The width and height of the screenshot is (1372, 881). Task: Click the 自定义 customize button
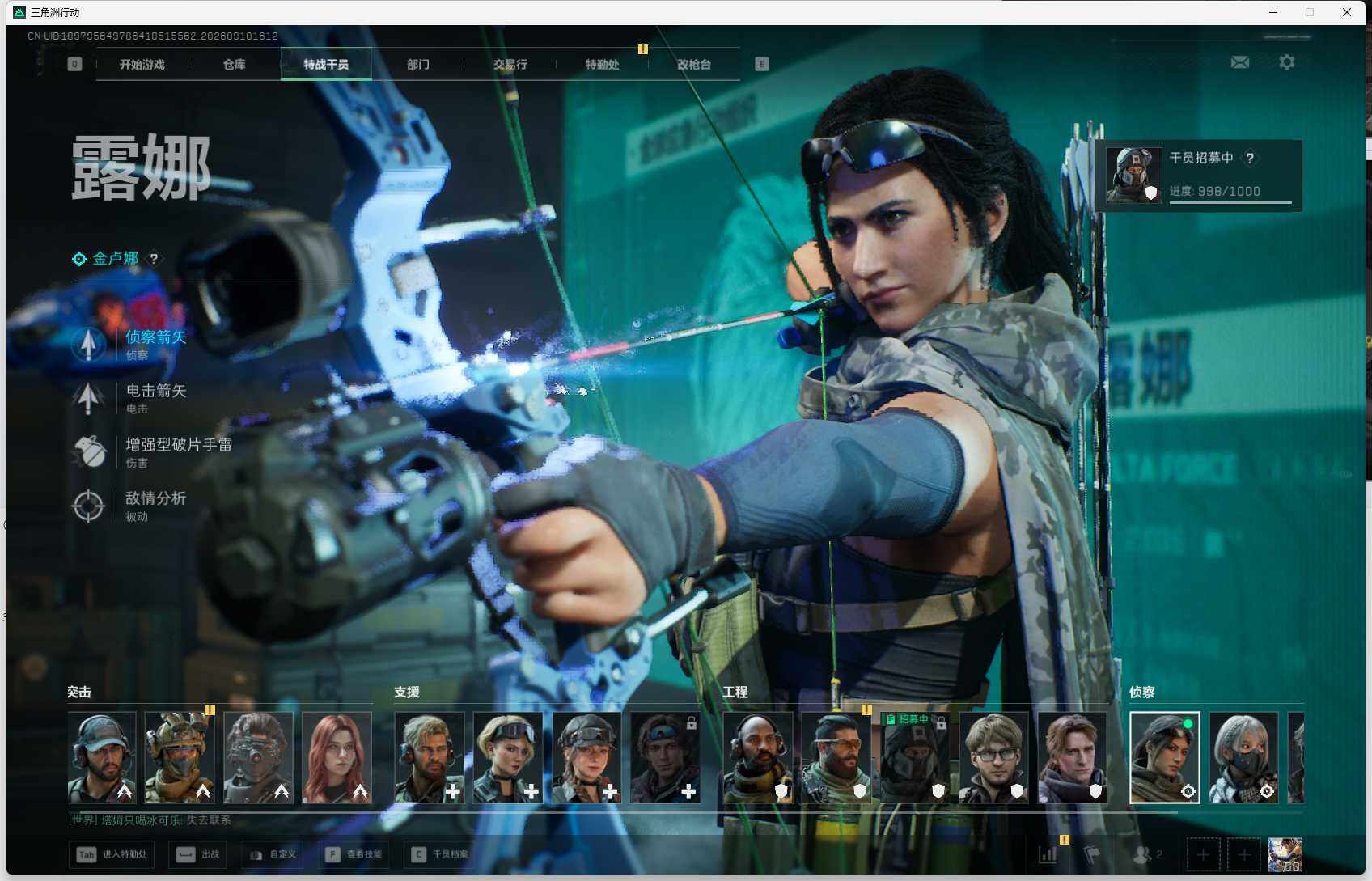[272, 854]
